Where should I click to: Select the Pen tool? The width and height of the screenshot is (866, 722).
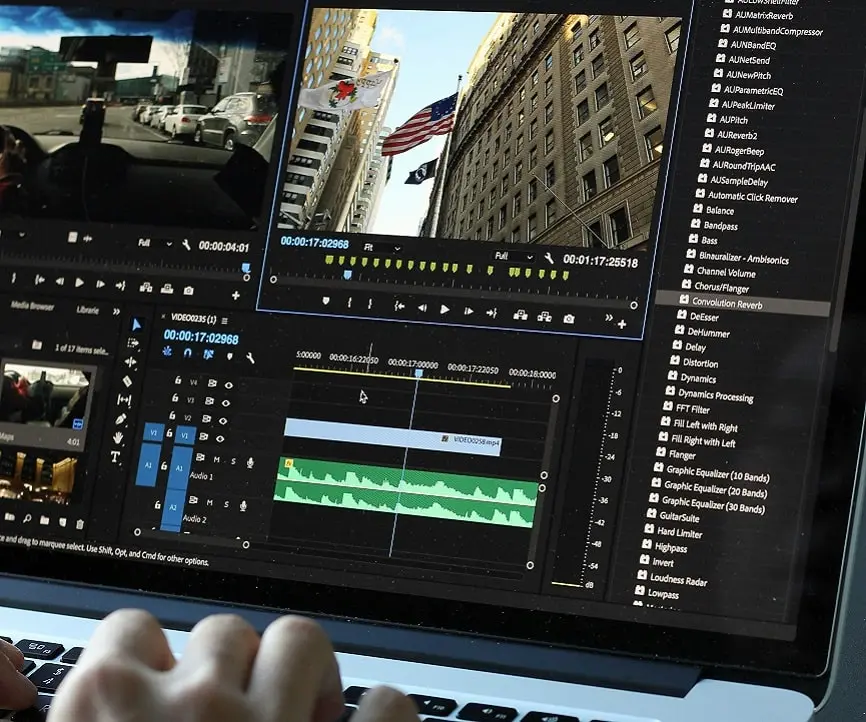click(x=120, y=419)
